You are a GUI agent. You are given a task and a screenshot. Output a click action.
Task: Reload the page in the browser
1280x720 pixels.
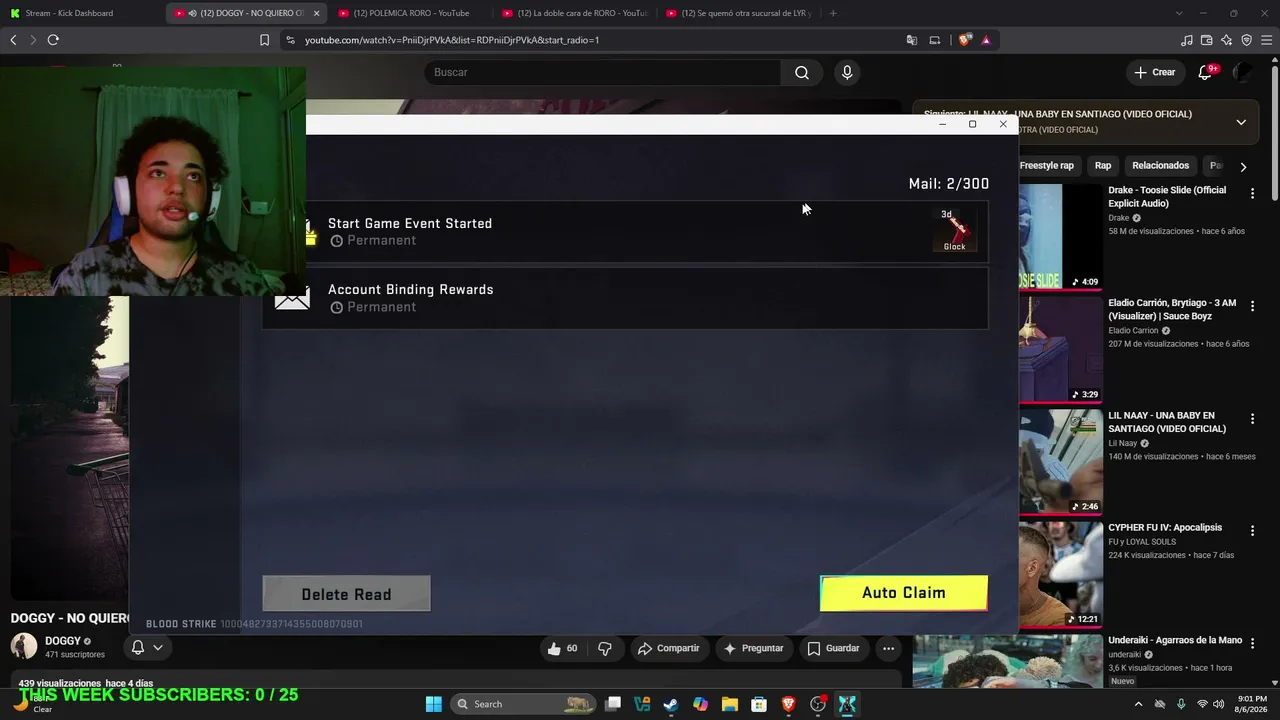53,40
